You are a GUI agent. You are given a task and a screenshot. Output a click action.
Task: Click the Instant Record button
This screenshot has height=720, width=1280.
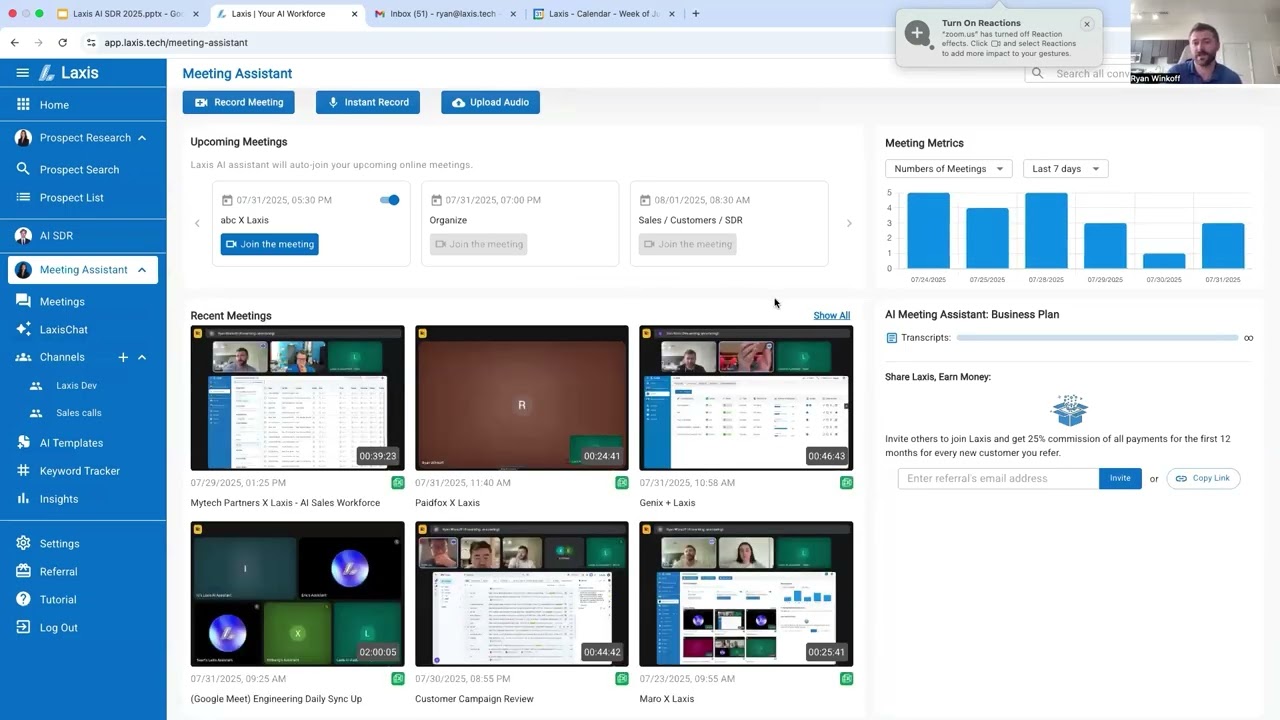click(x=368, y=102)
